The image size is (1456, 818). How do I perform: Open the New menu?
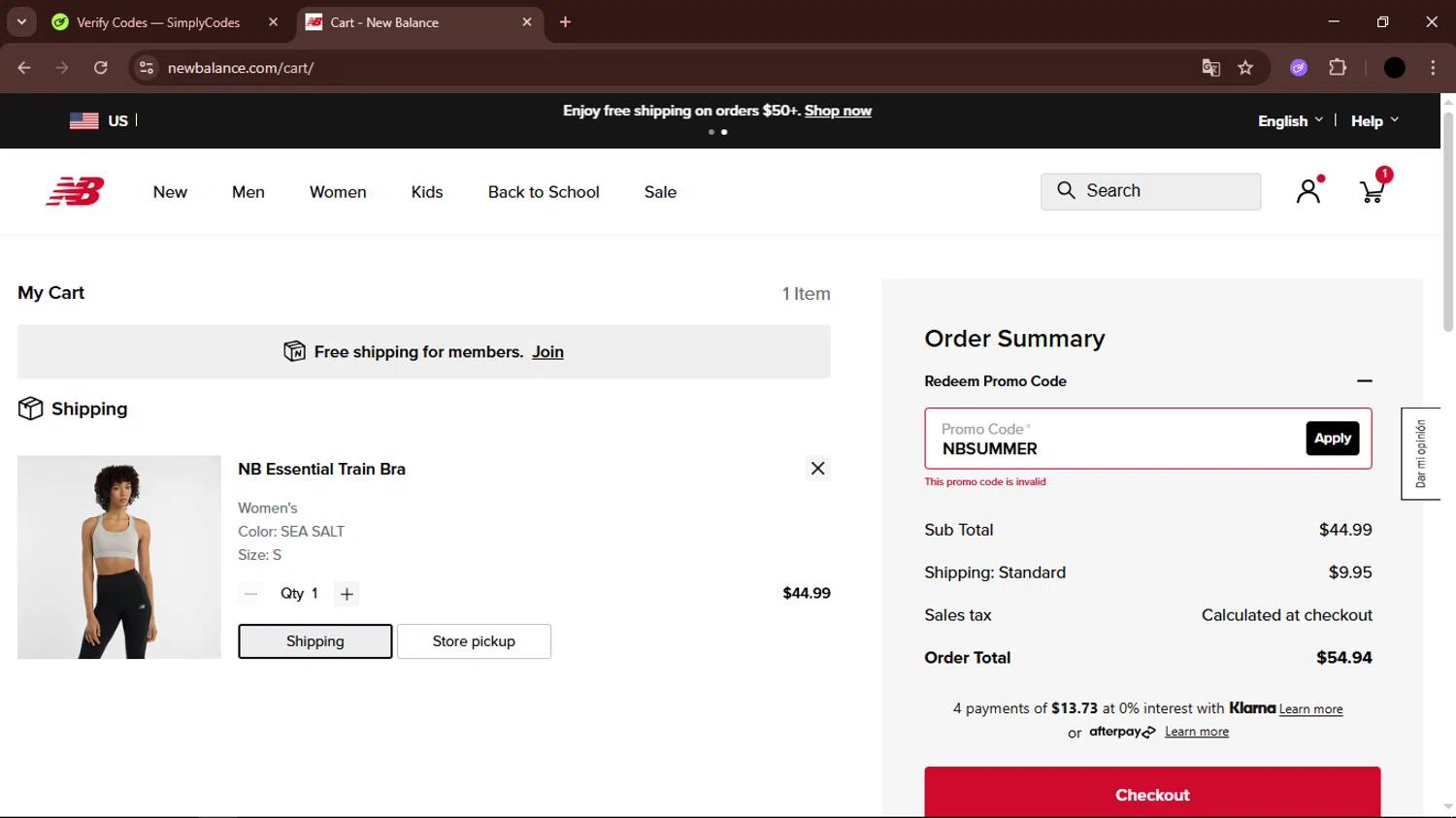tap(170, 192)
